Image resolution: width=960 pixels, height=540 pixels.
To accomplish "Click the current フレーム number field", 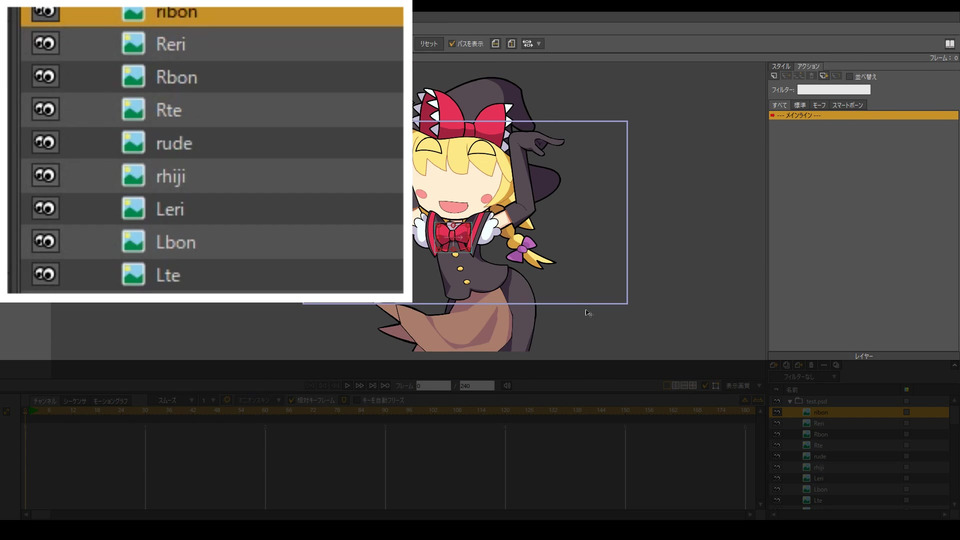I will pos(433,386).
